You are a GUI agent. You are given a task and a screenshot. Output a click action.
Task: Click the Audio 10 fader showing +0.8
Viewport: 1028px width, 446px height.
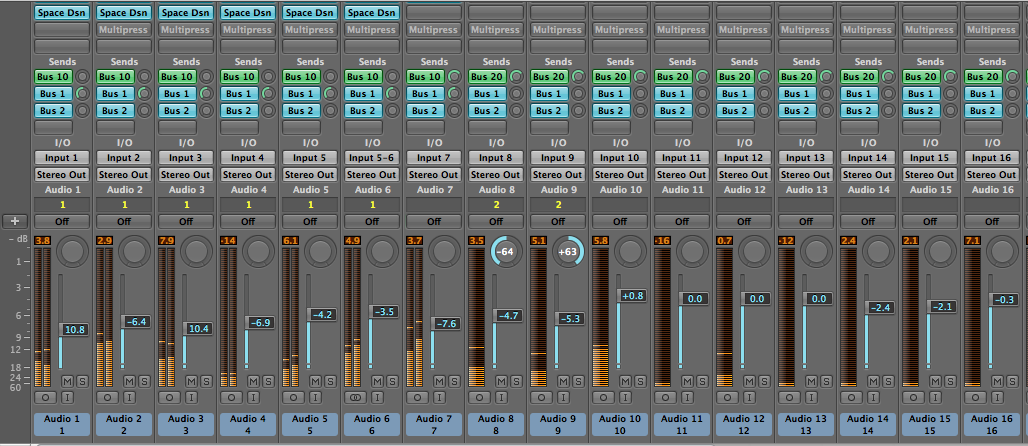631,296
